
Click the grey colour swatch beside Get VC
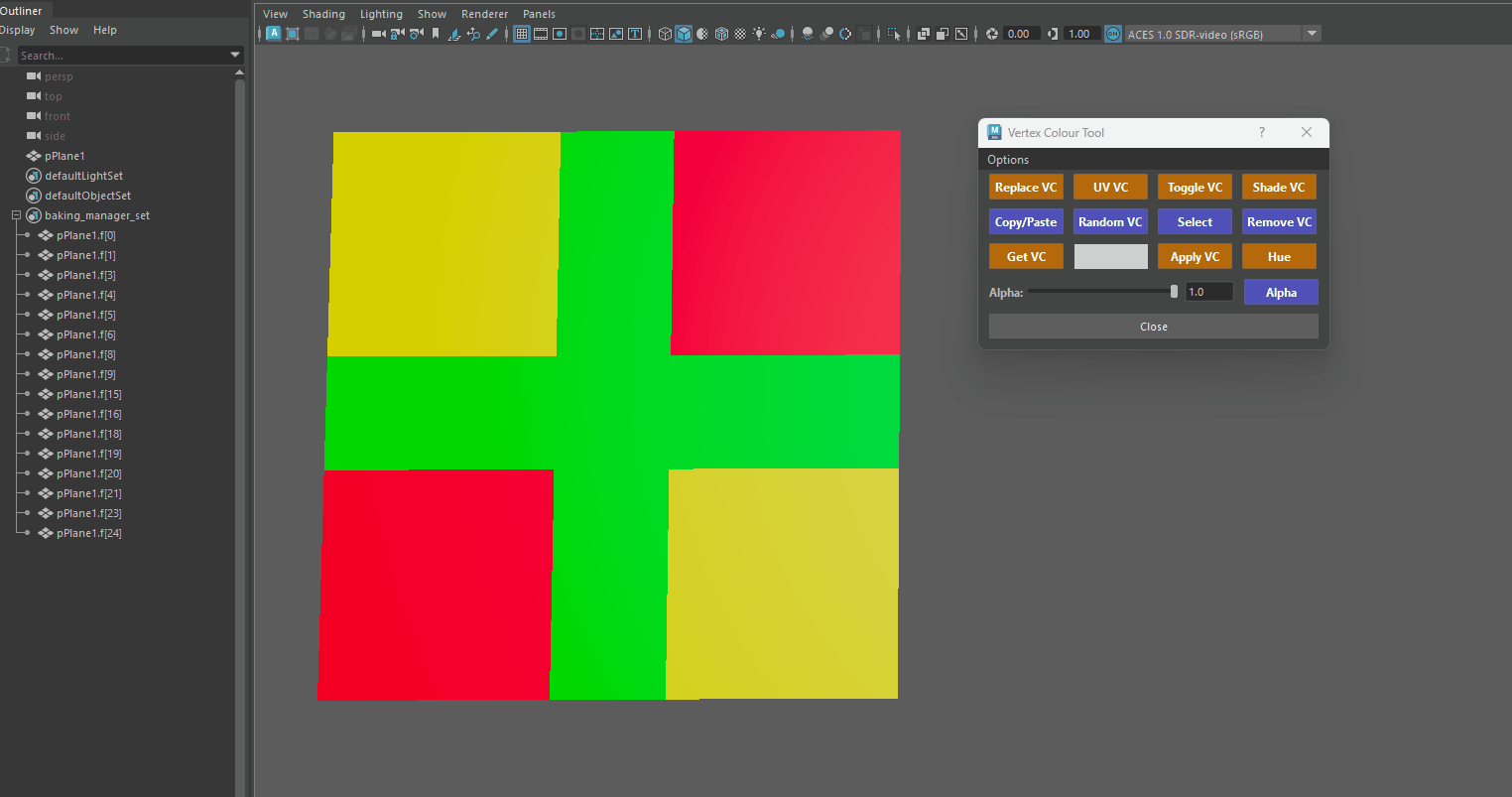[x=1110, y=256]
